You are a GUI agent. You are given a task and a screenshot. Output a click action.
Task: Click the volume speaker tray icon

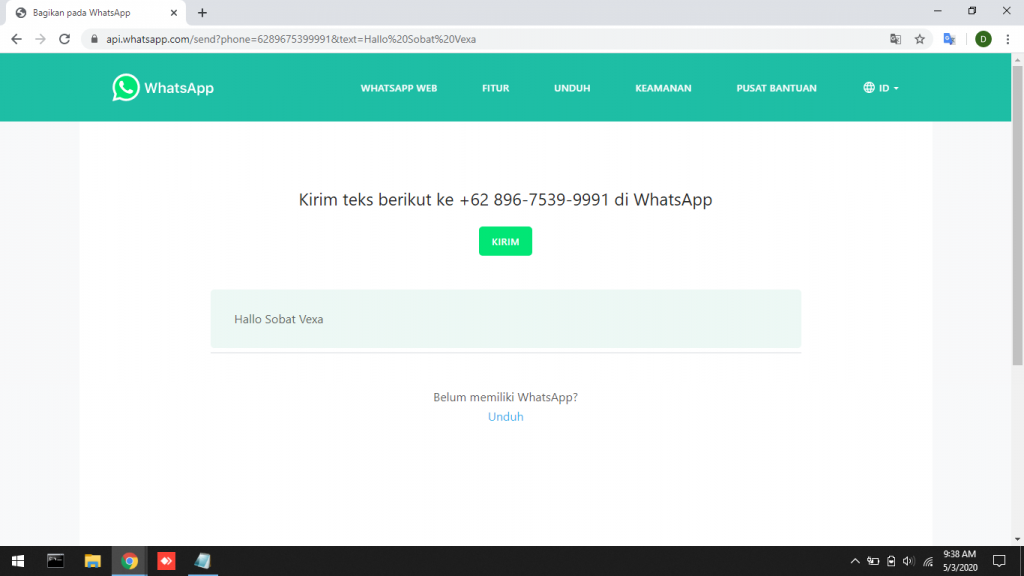[x=908, y=561]
